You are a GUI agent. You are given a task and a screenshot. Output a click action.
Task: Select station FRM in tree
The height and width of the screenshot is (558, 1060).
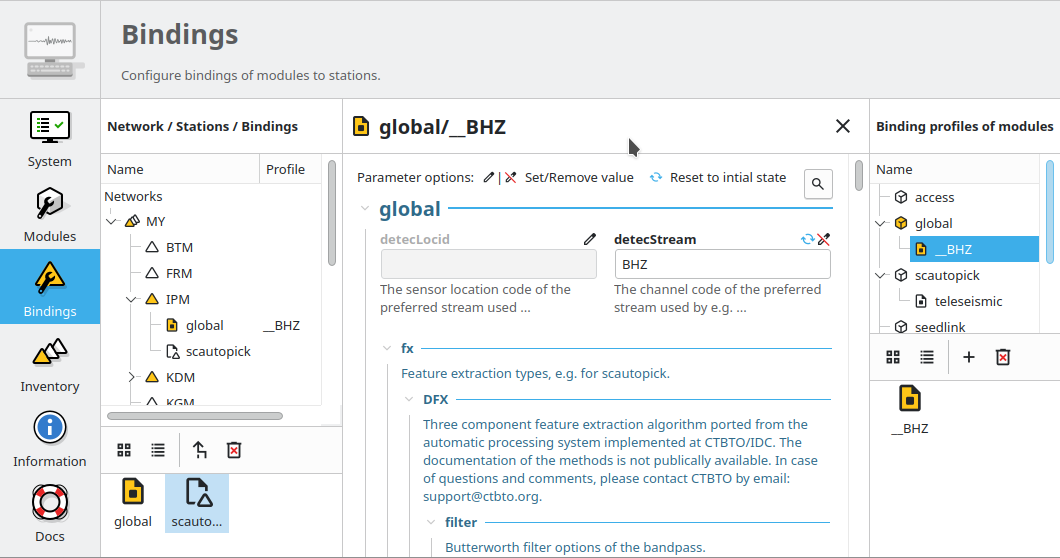[178, 273]
